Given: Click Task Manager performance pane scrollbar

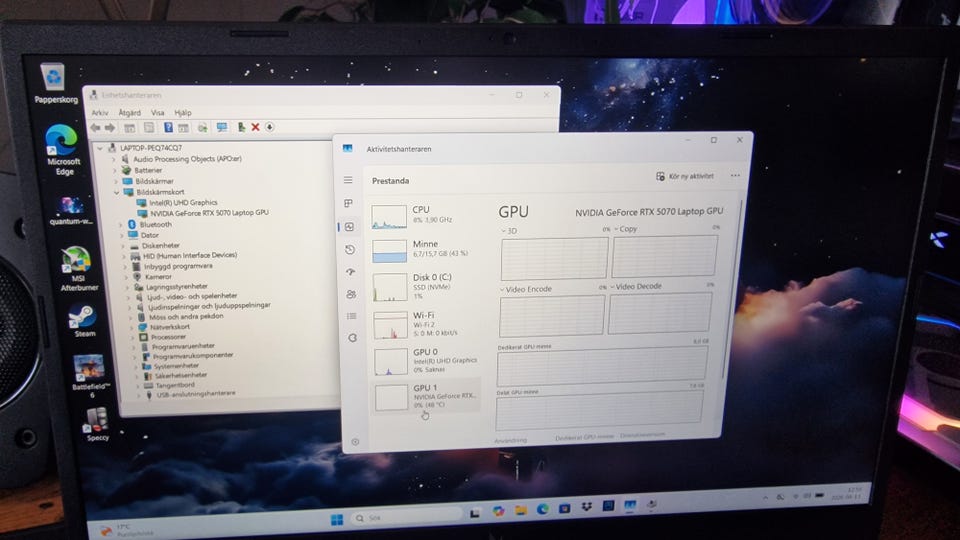Looking at the screenshot, I should [732, 288].
